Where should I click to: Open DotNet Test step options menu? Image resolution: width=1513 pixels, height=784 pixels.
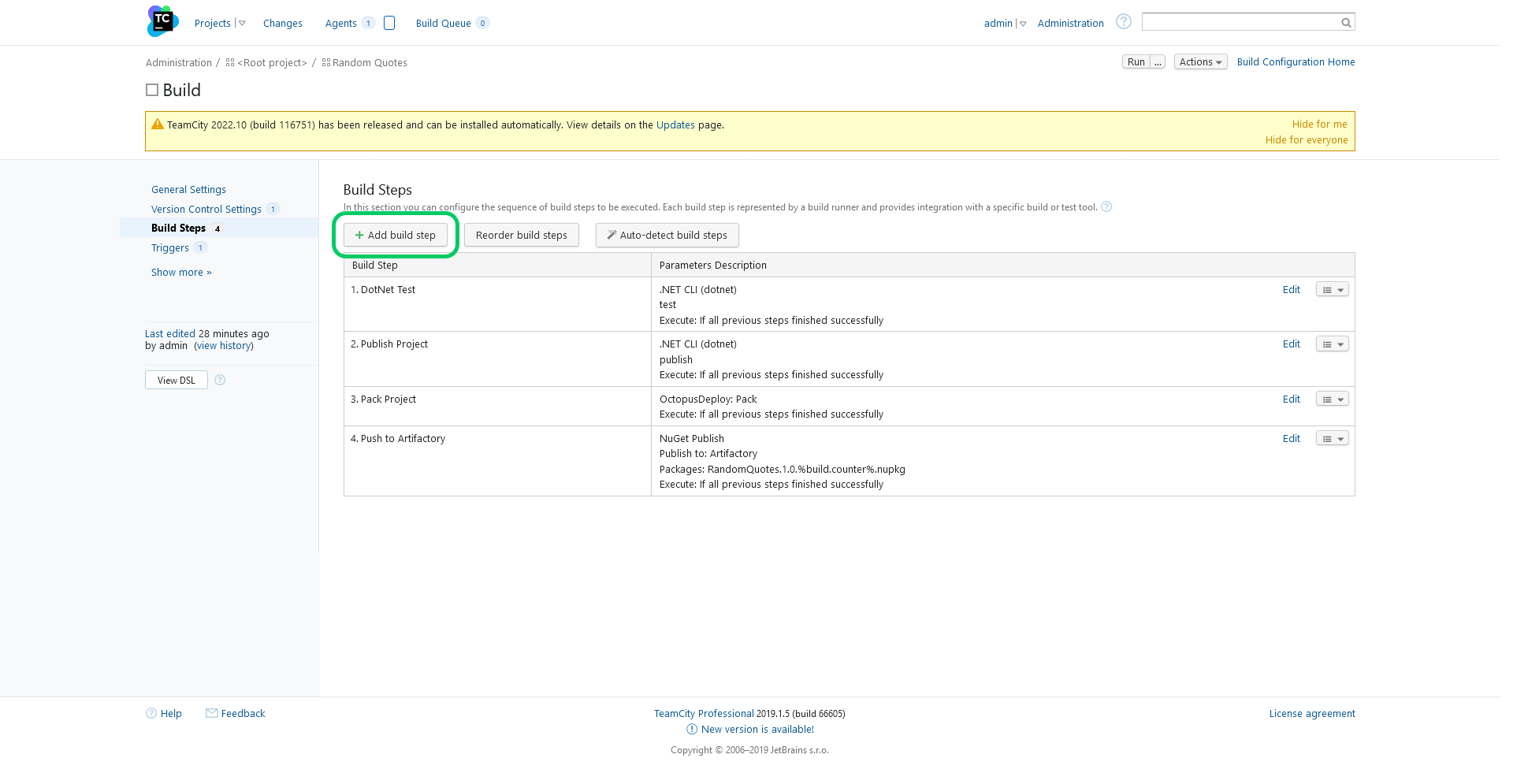click(x=1333, y=289)
